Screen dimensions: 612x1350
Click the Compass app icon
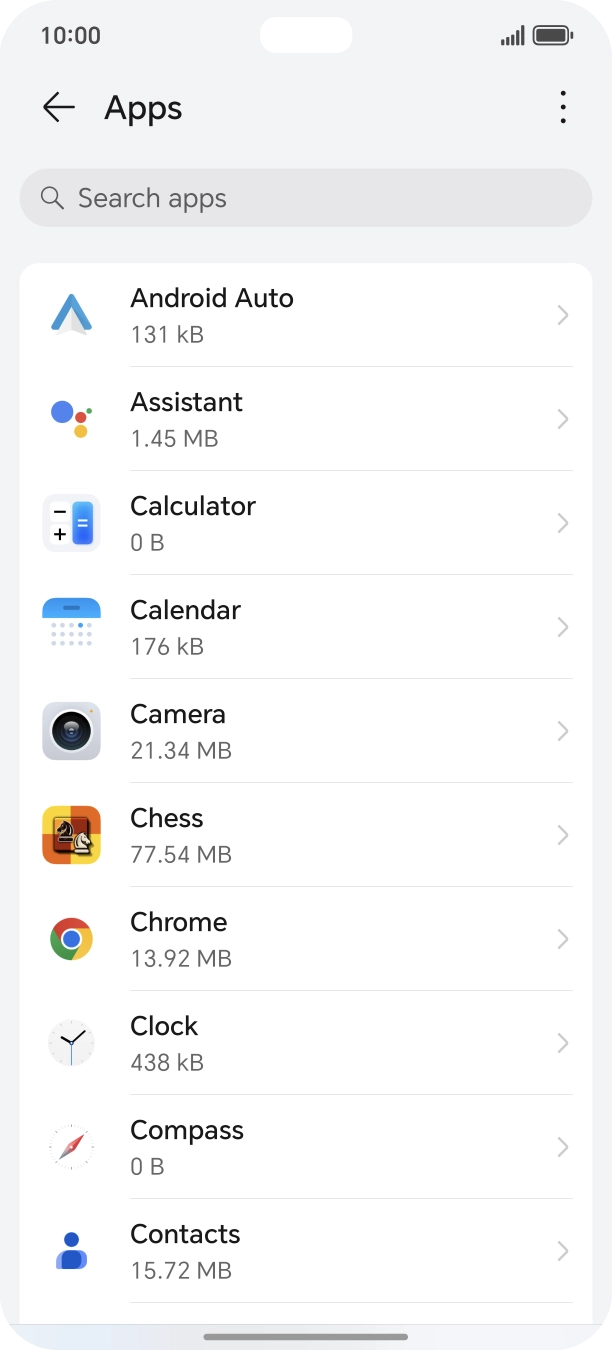pyautogui.click(x=71, y=1147)
